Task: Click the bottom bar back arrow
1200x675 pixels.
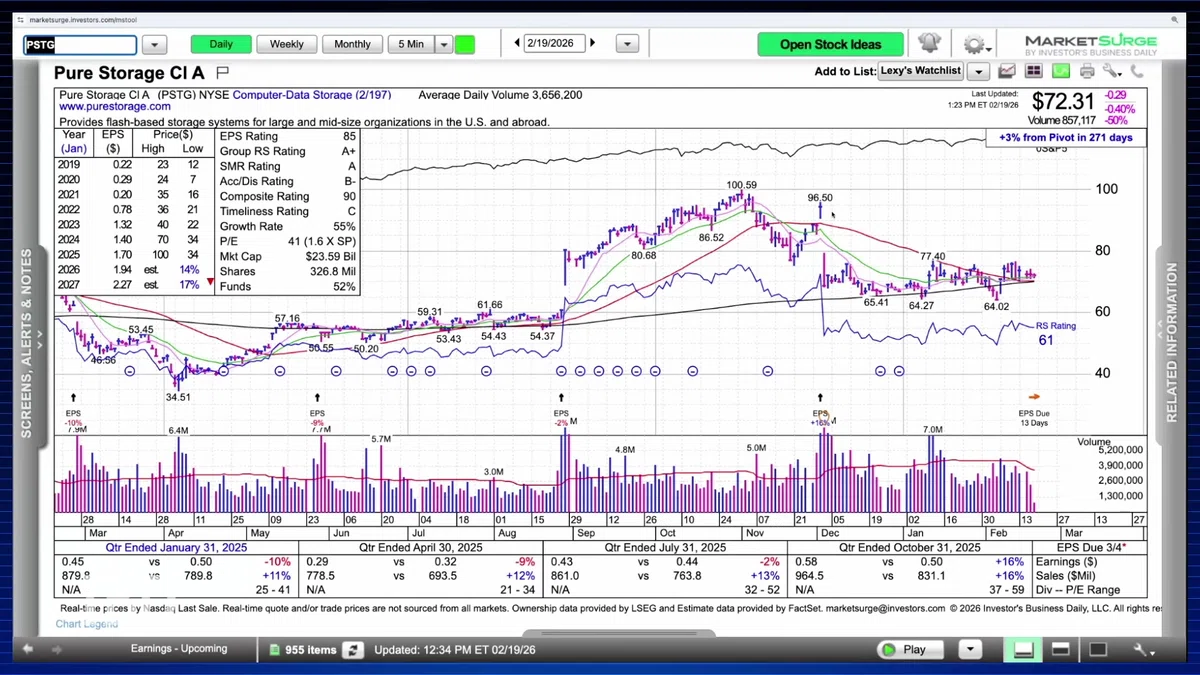Action: (29, 649)
